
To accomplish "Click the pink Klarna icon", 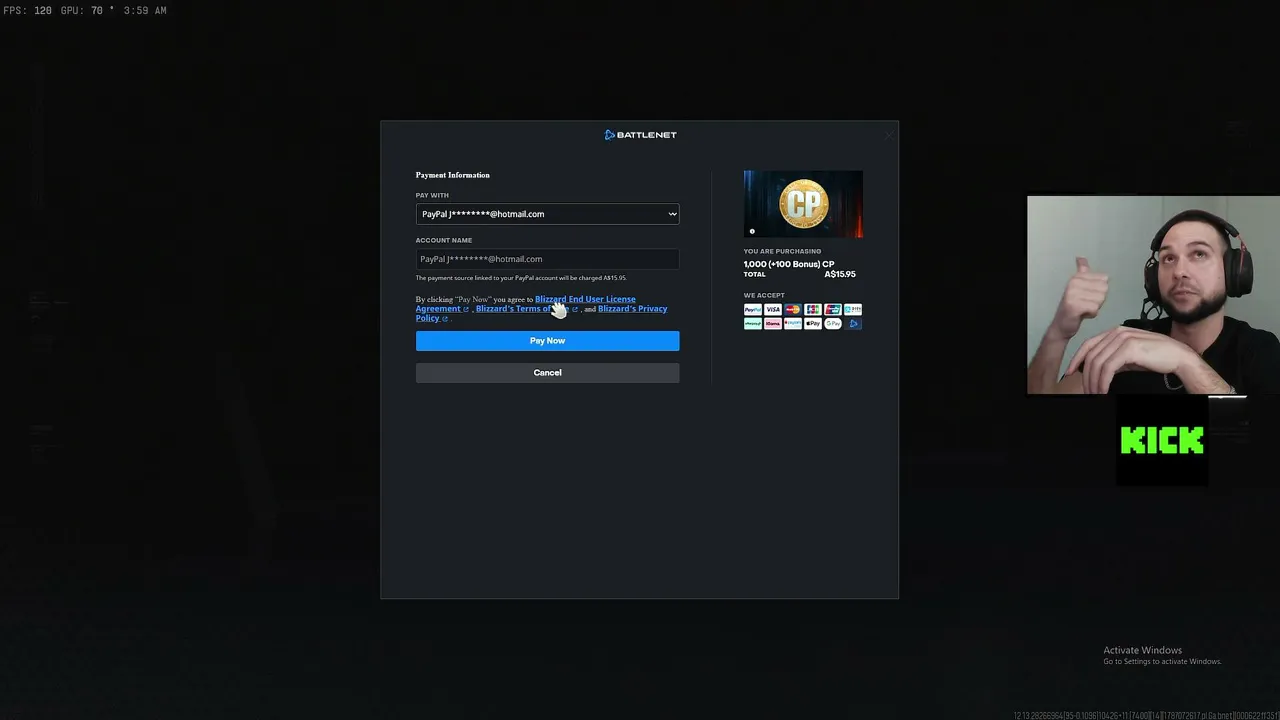I will pos(772,324).
